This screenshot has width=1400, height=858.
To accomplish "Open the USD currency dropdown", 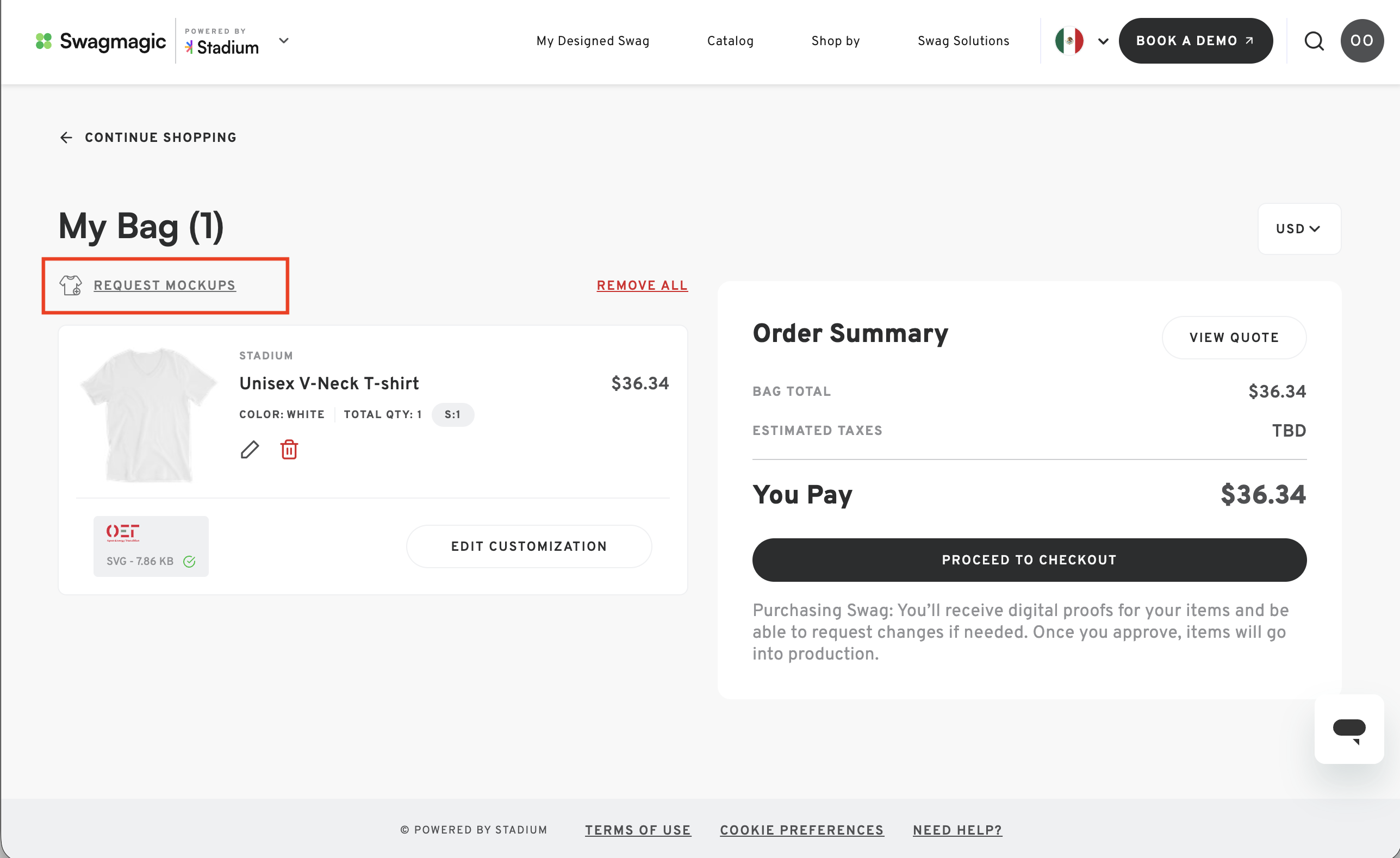I will [x=1299, y=229].
